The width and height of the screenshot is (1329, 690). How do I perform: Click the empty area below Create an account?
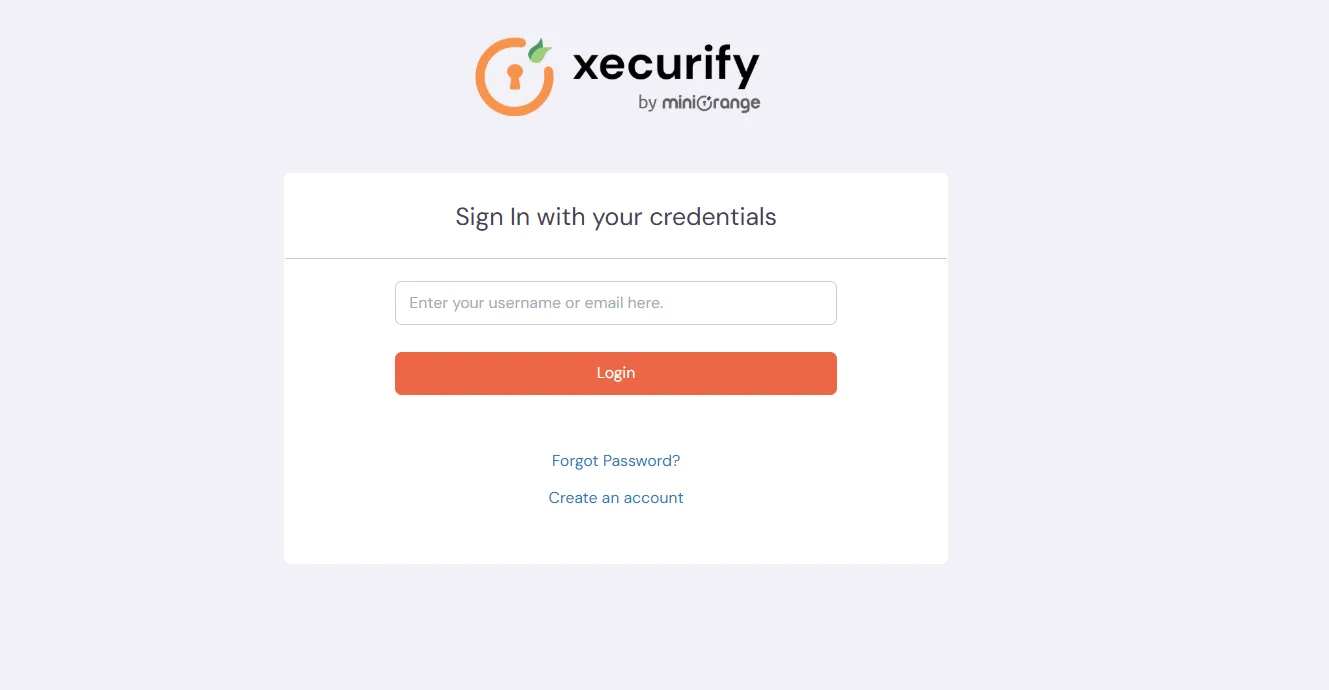point(615,535)
